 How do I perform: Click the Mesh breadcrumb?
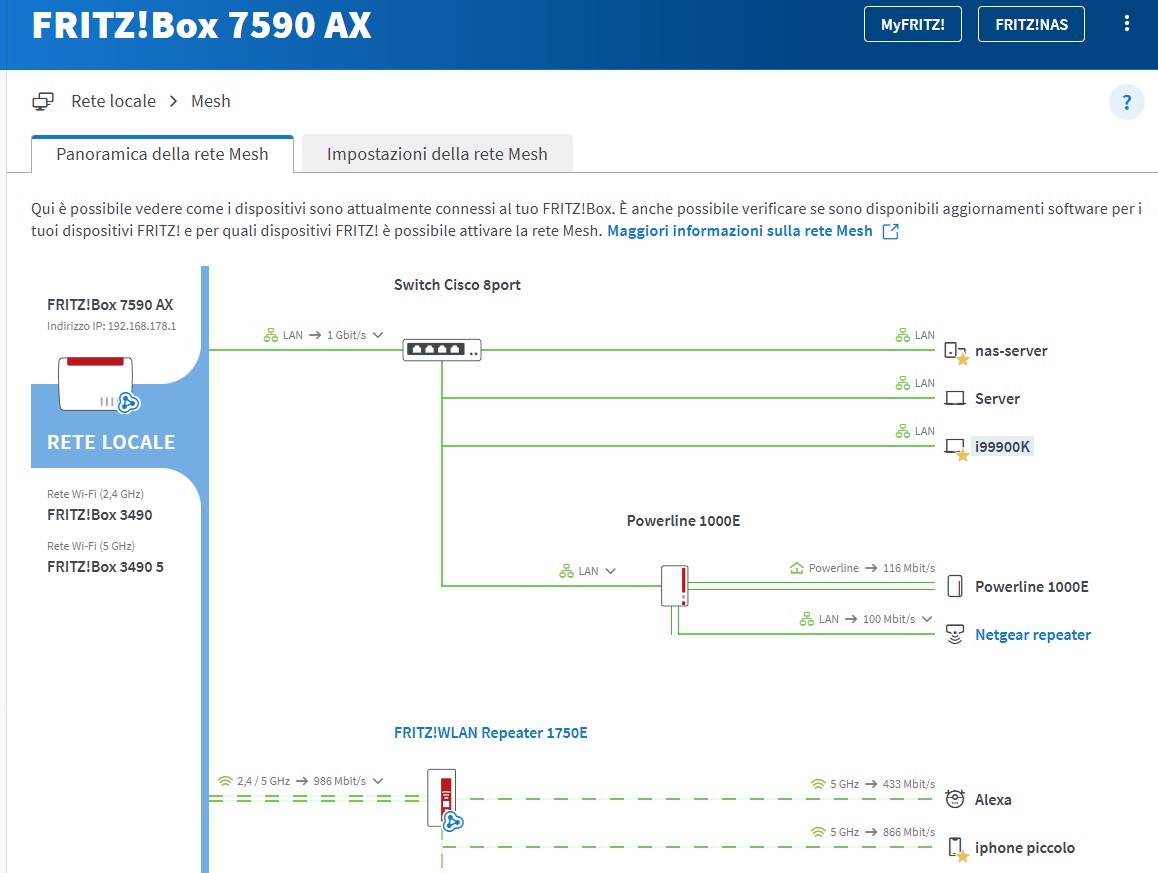pyautogui.click(x=210, y=101)
